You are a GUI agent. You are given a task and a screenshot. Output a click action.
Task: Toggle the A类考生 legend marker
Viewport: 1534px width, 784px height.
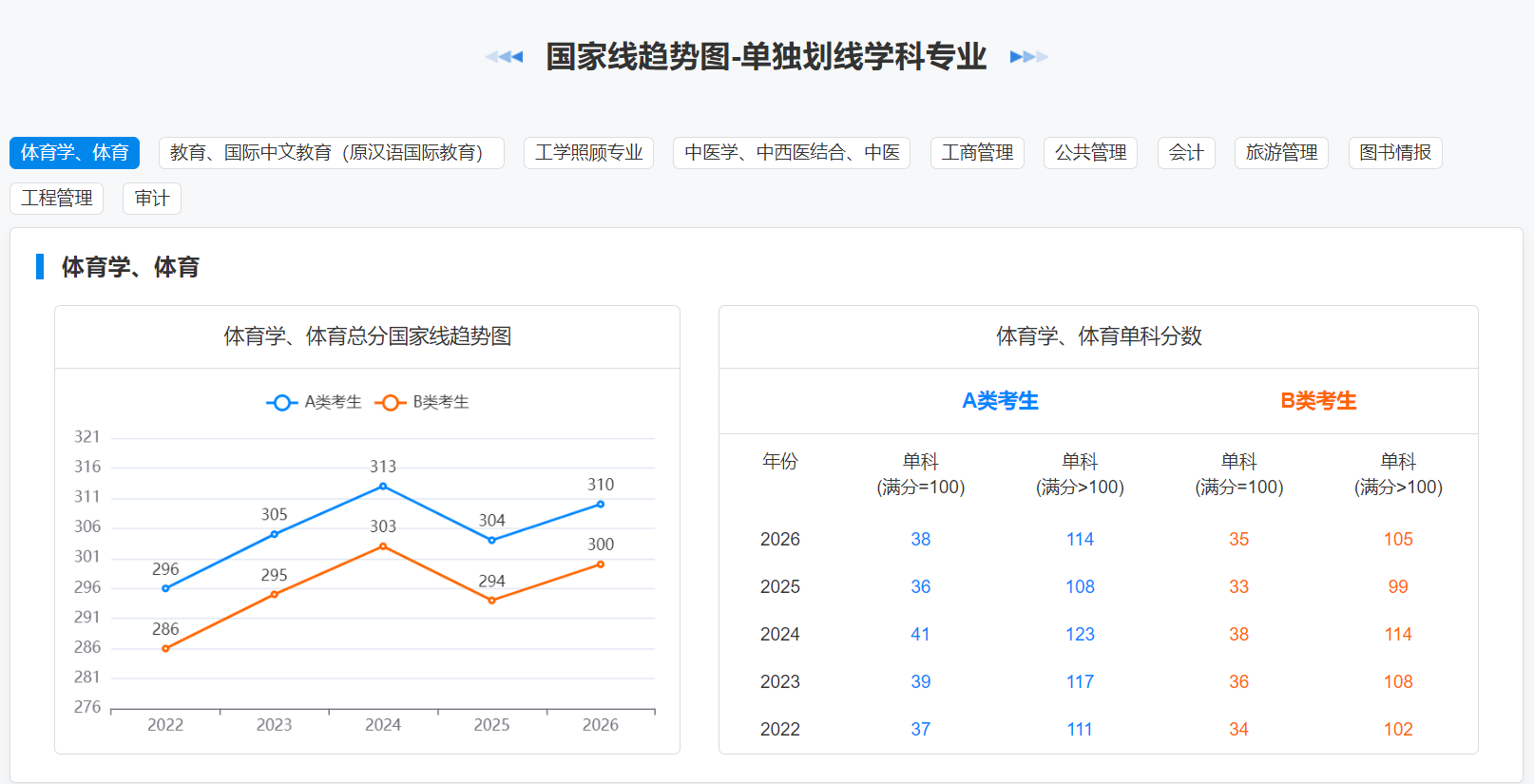click(282, 403)
